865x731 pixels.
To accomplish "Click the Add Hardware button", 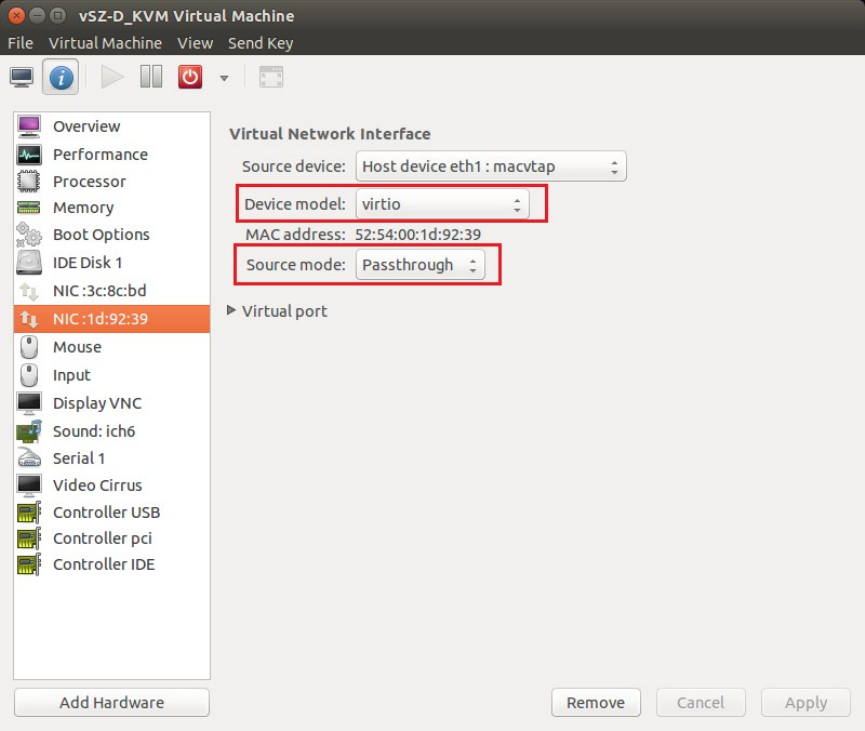I will (x=111, y=702).
